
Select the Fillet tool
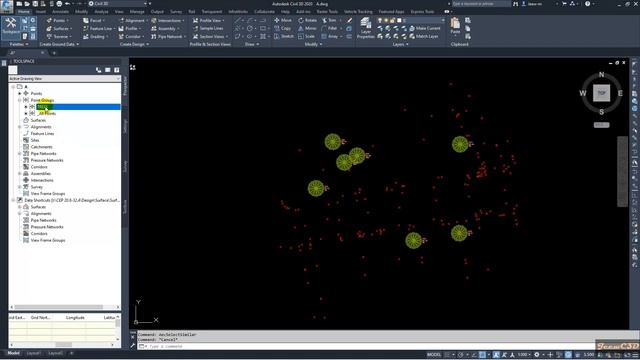[x=330, y=29]
